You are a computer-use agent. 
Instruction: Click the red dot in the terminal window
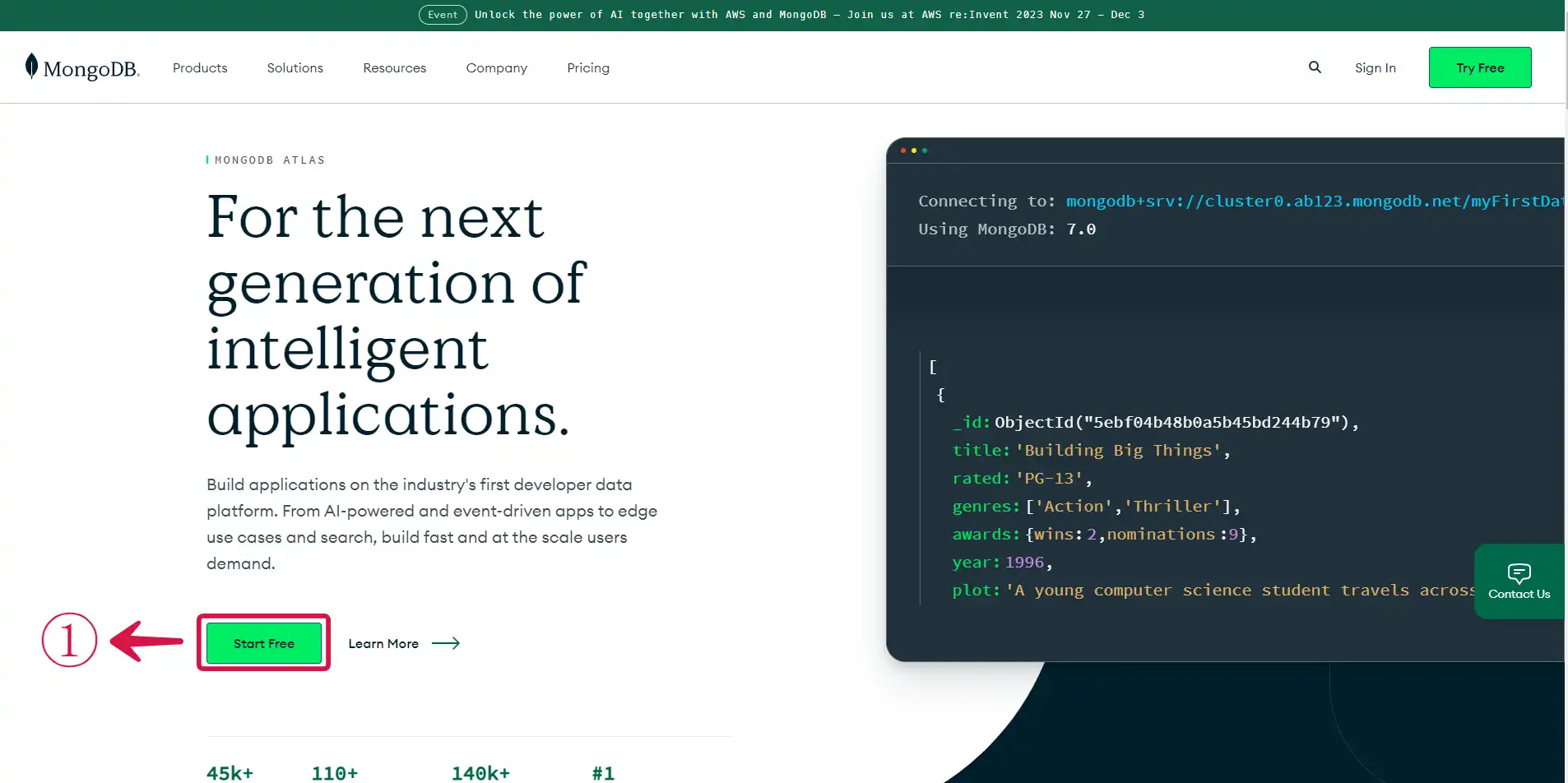[x=903, y=151]
